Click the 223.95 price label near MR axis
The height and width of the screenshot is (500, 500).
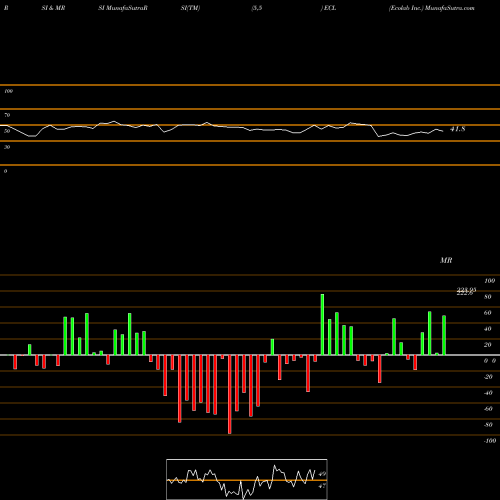[x=466, y=291]
